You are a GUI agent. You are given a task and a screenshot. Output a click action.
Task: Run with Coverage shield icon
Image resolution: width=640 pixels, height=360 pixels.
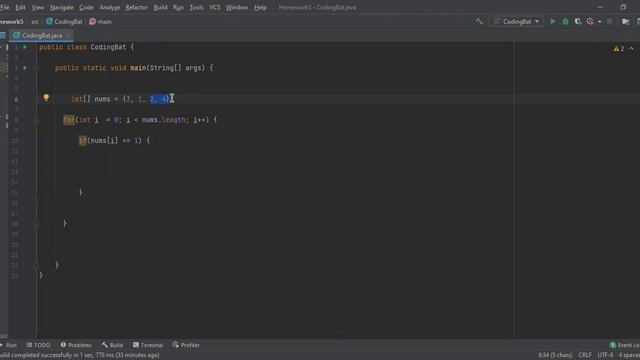tap(578, 21)
